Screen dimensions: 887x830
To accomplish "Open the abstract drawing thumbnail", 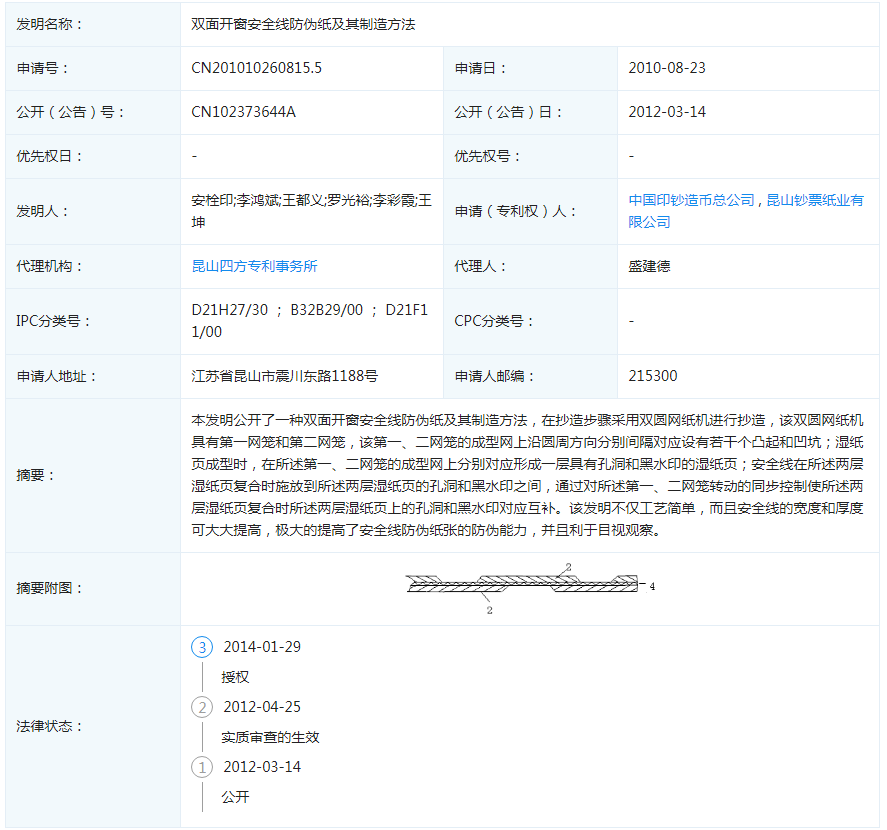I will pos(530,588).
